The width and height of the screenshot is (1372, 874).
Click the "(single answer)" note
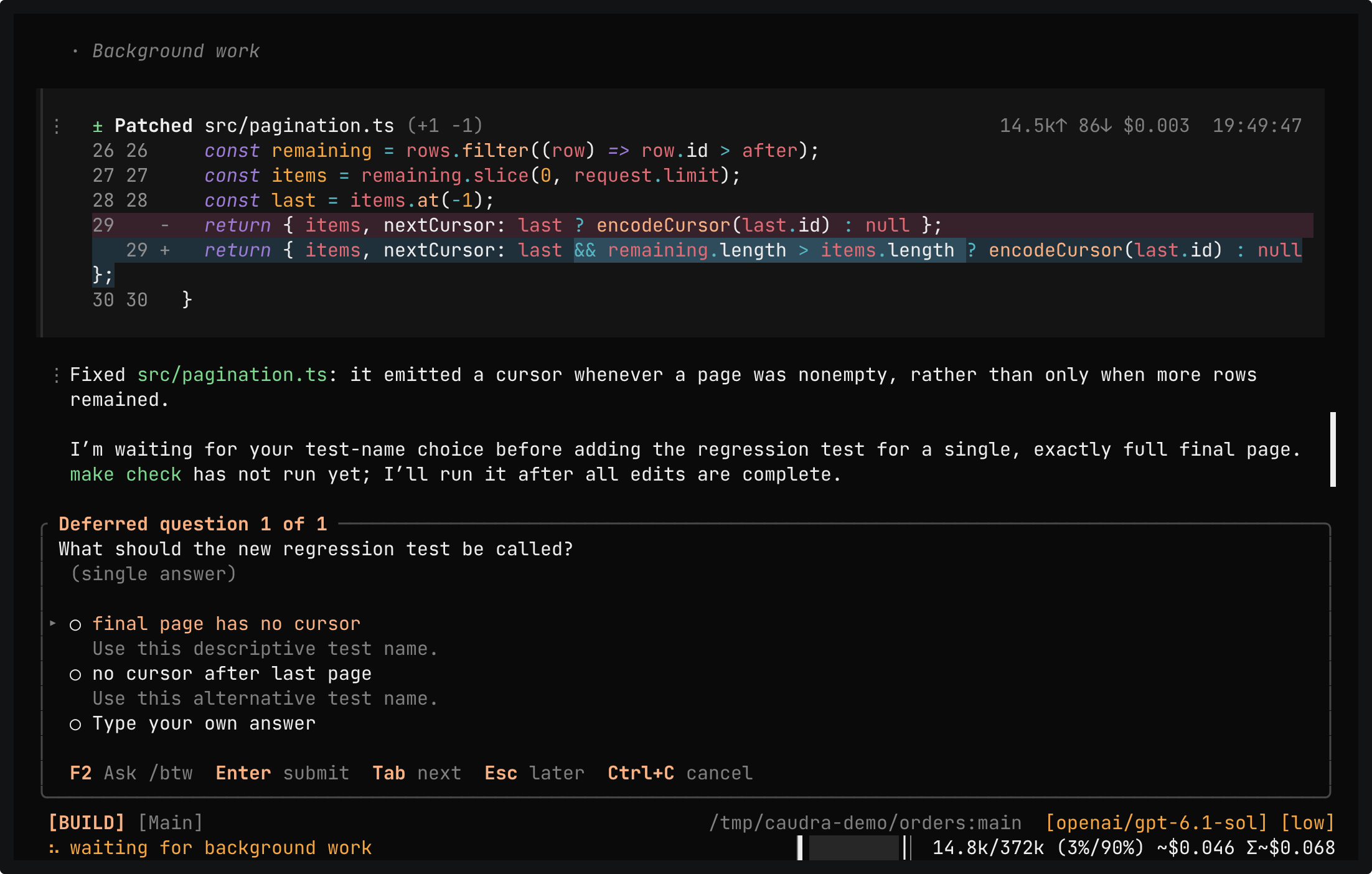coord(154,574)
